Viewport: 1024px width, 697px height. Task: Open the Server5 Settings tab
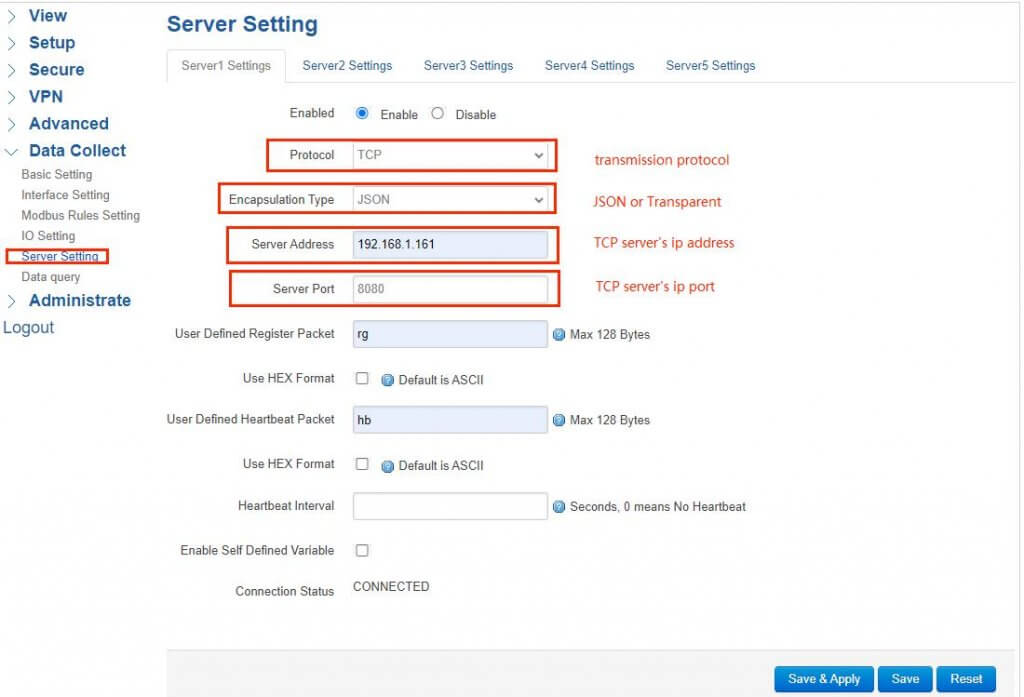709,64
